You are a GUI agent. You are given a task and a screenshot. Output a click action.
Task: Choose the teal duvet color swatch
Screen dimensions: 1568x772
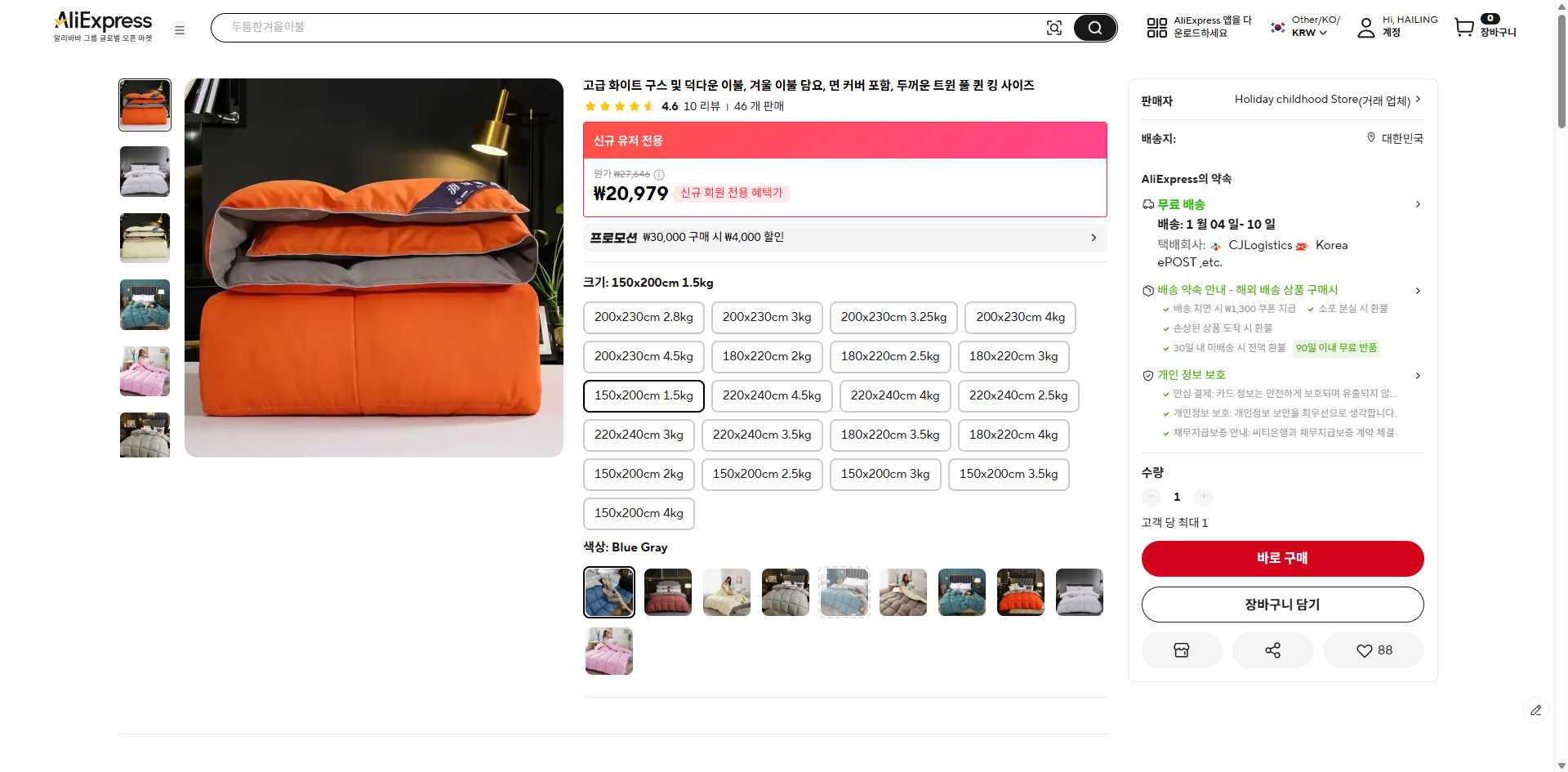point(962,592)
